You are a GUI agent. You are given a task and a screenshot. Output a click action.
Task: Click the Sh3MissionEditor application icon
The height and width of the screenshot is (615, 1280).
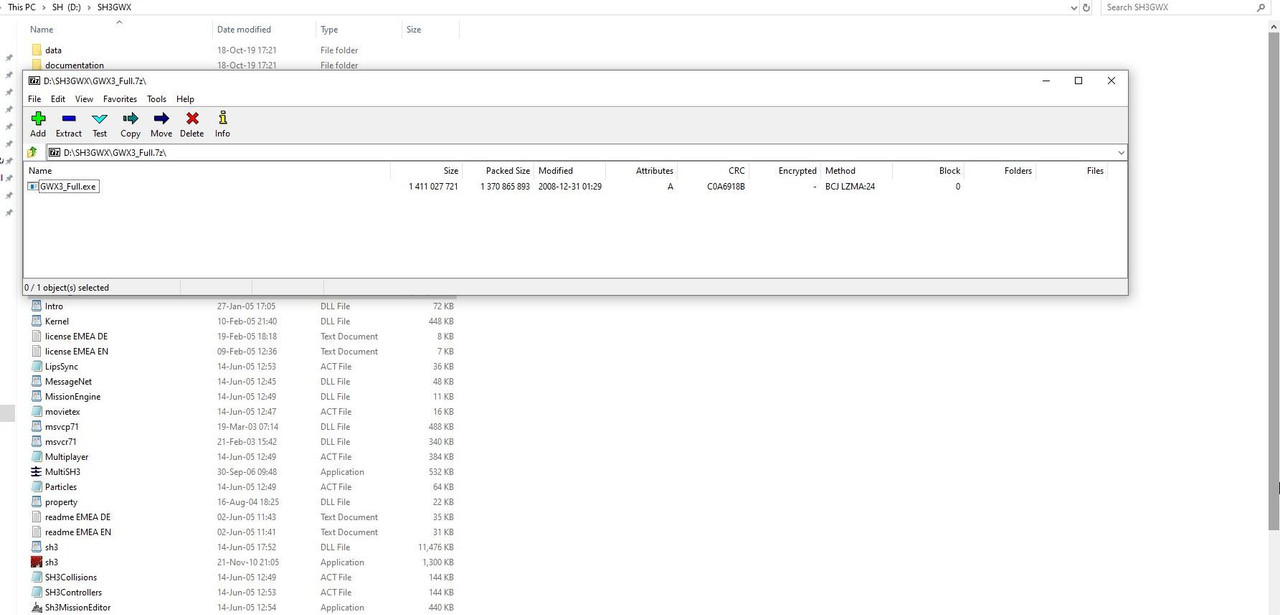coord(36,607)
